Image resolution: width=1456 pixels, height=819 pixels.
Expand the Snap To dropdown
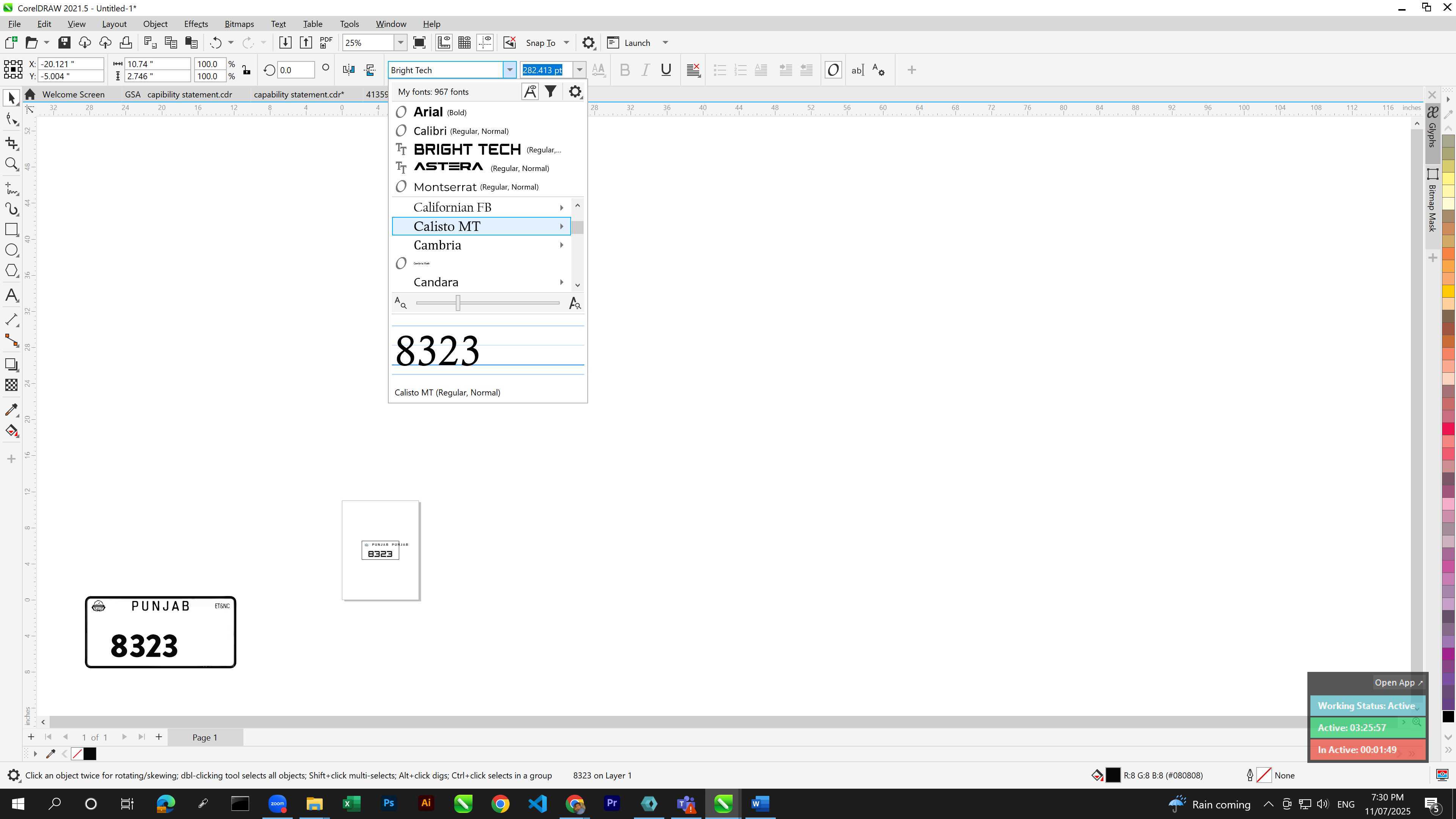click(566, 42)
